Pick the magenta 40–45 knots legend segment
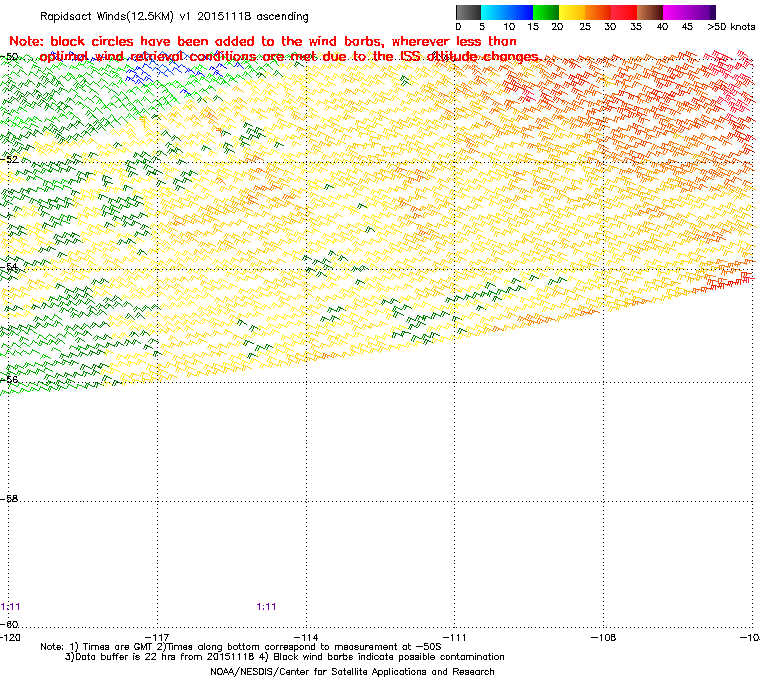This screenshot has width=760, height=688. coord(676,12)
